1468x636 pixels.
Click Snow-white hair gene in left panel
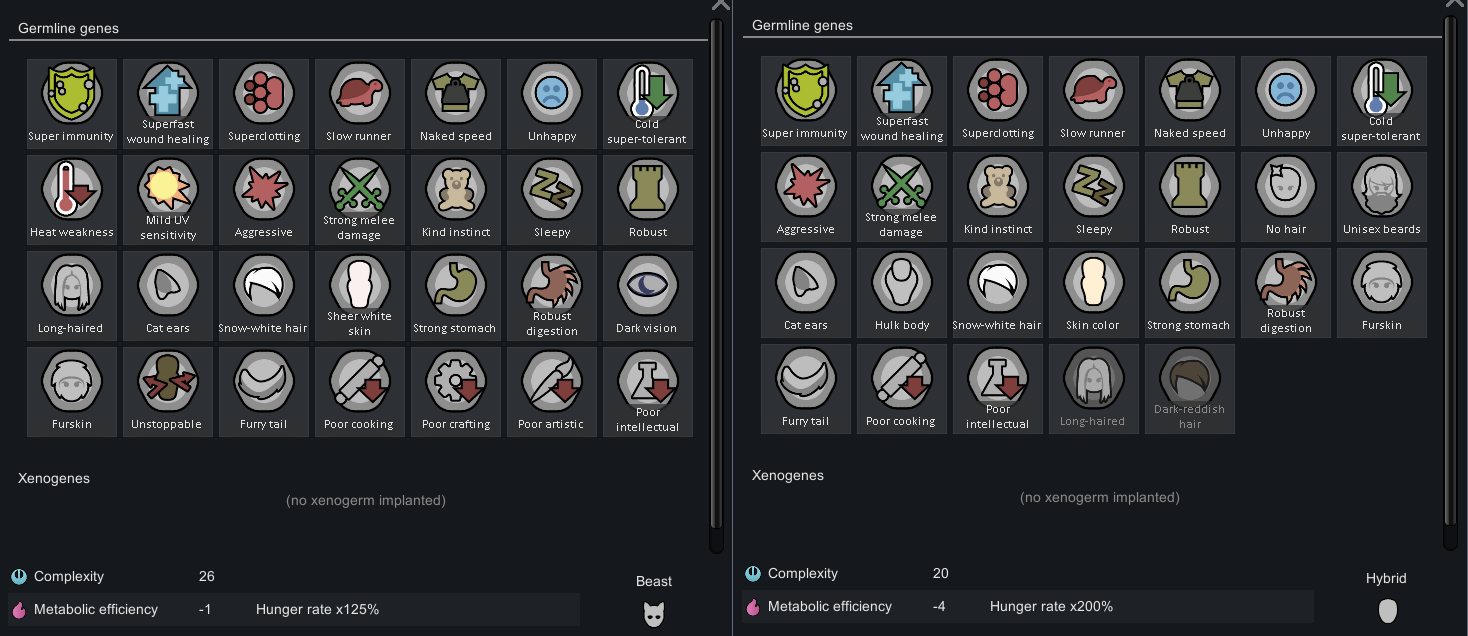click(x=264, y=296)
